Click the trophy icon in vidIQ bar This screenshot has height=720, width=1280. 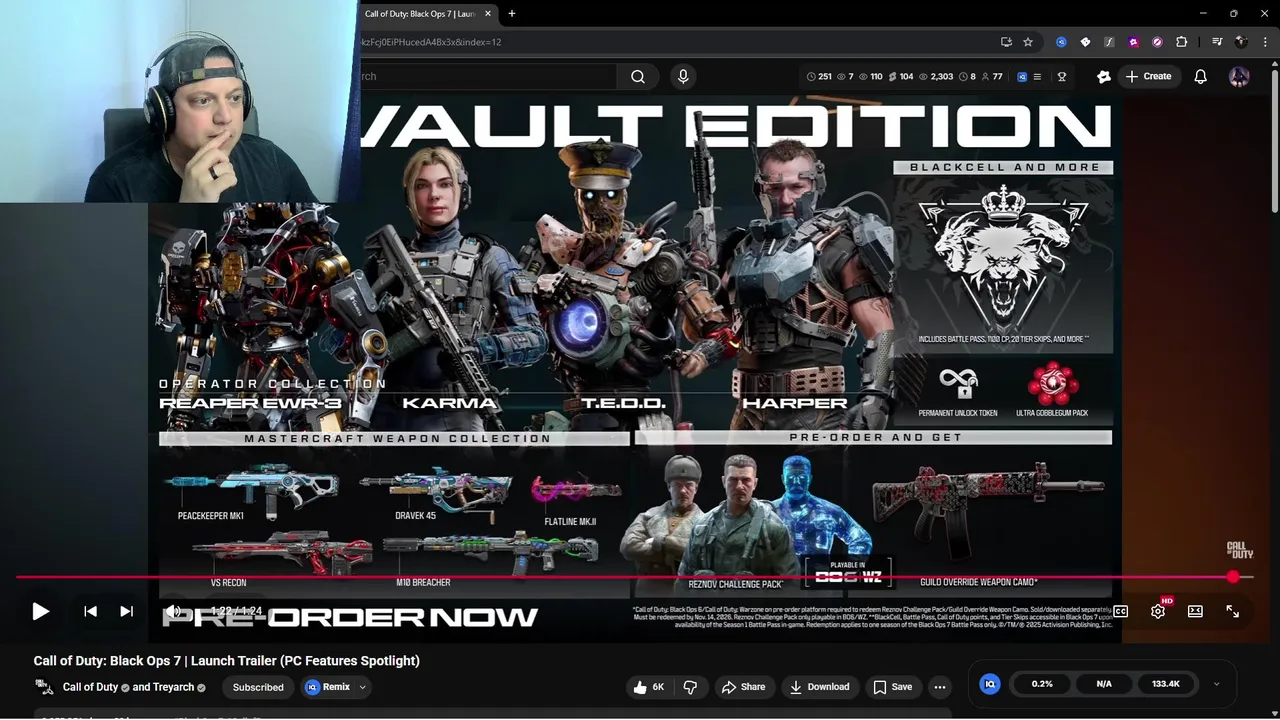coord(1061,77)
